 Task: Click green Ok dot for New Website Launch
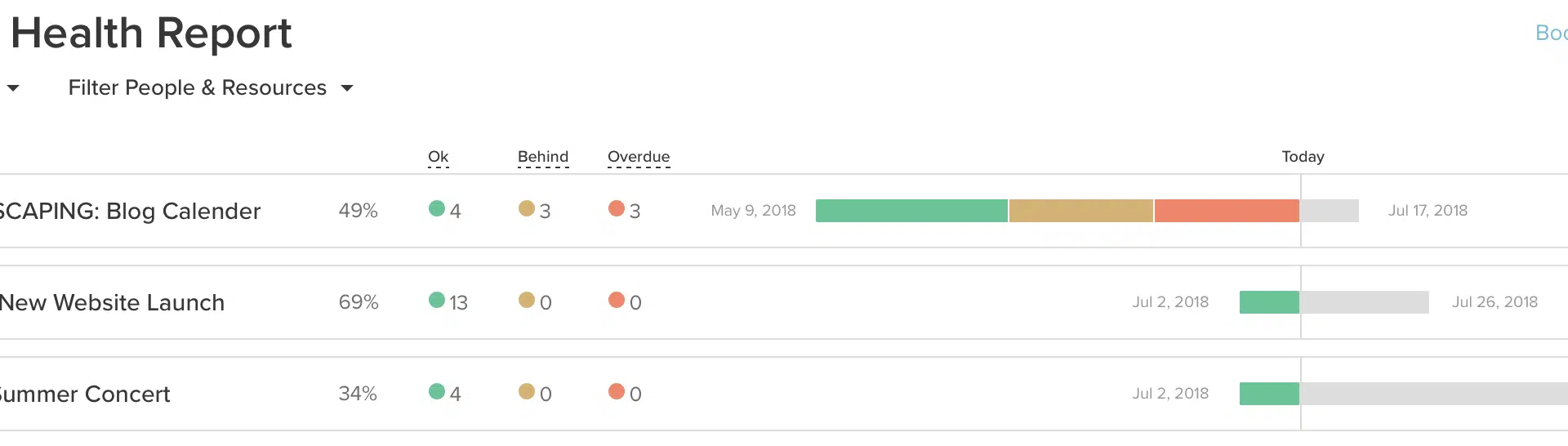(x=437, y=301)
